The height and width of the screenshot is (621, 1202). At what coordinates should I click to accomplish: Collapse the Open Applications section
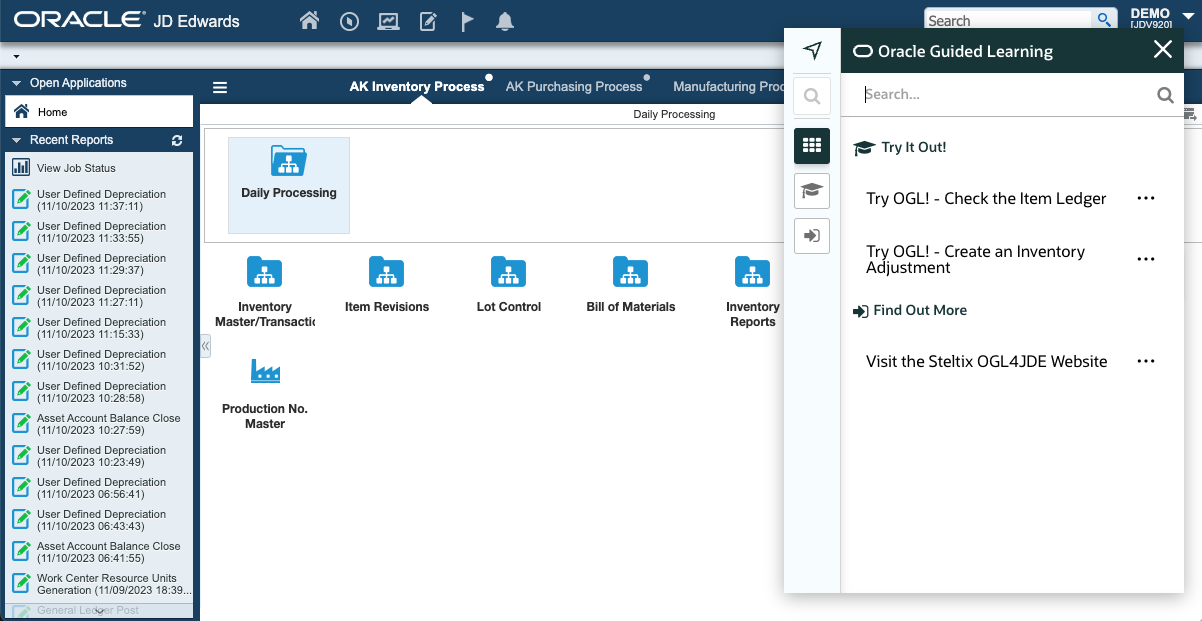17,83
